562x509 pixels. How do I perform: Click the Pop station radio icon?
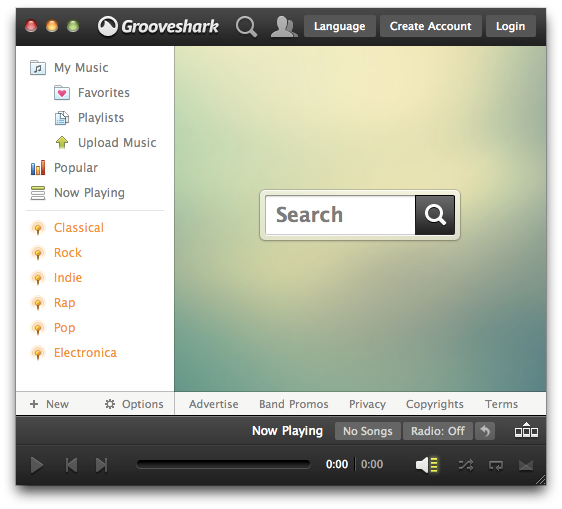[38, 328]
